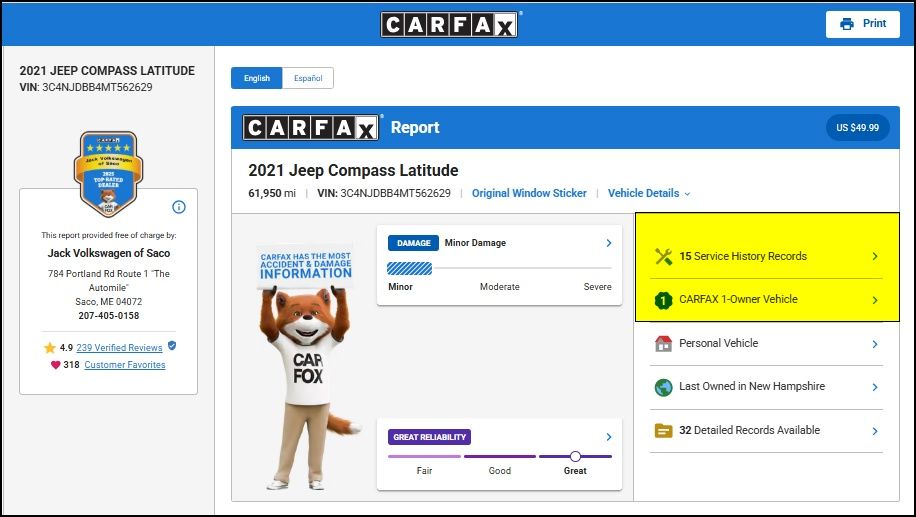Screen dimensions: 916x517
Task: Click the damage severity striped bar
Action: pos(410,269)
